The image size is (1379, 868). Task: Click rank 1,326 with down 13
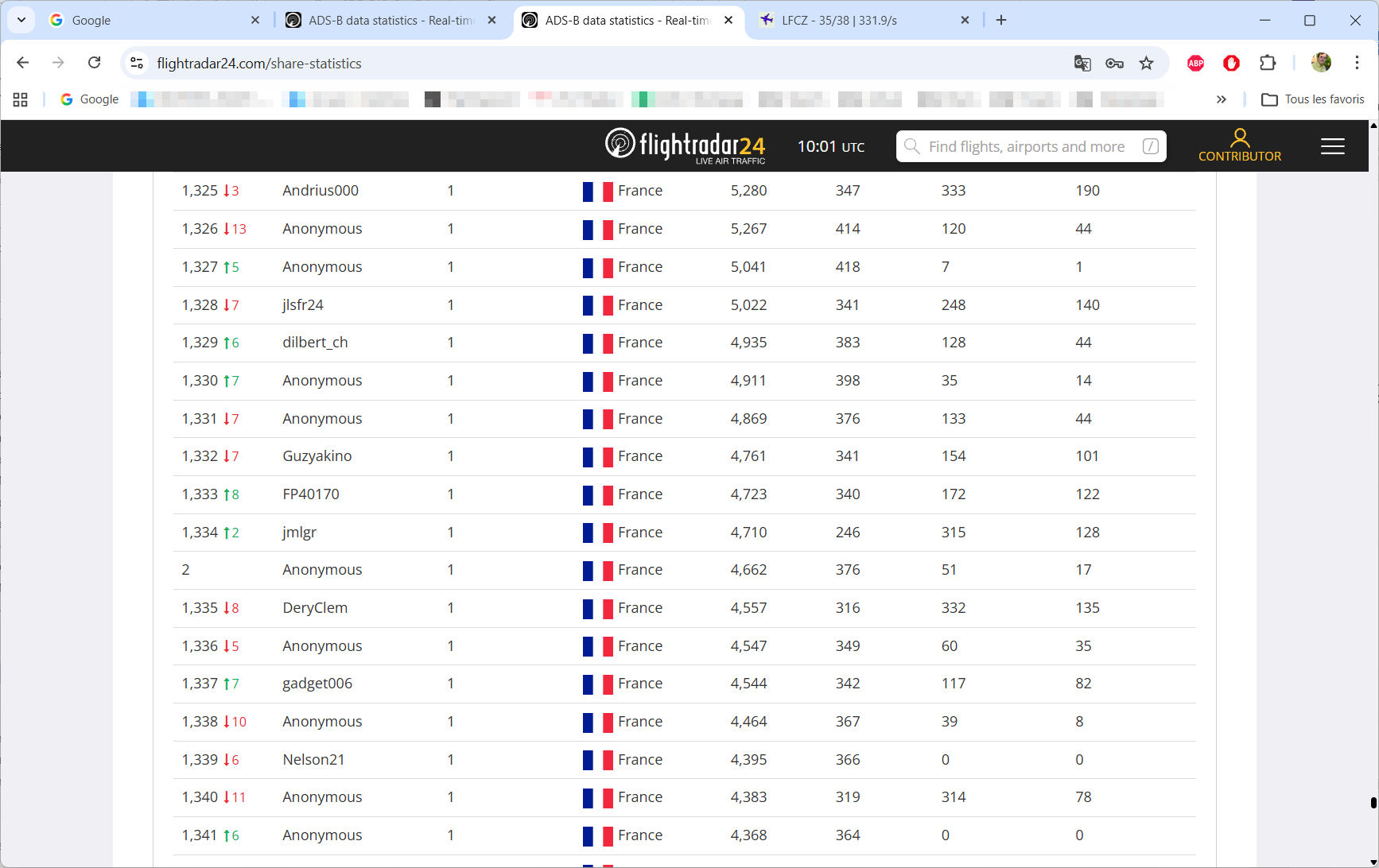click(x=214, y=229)
